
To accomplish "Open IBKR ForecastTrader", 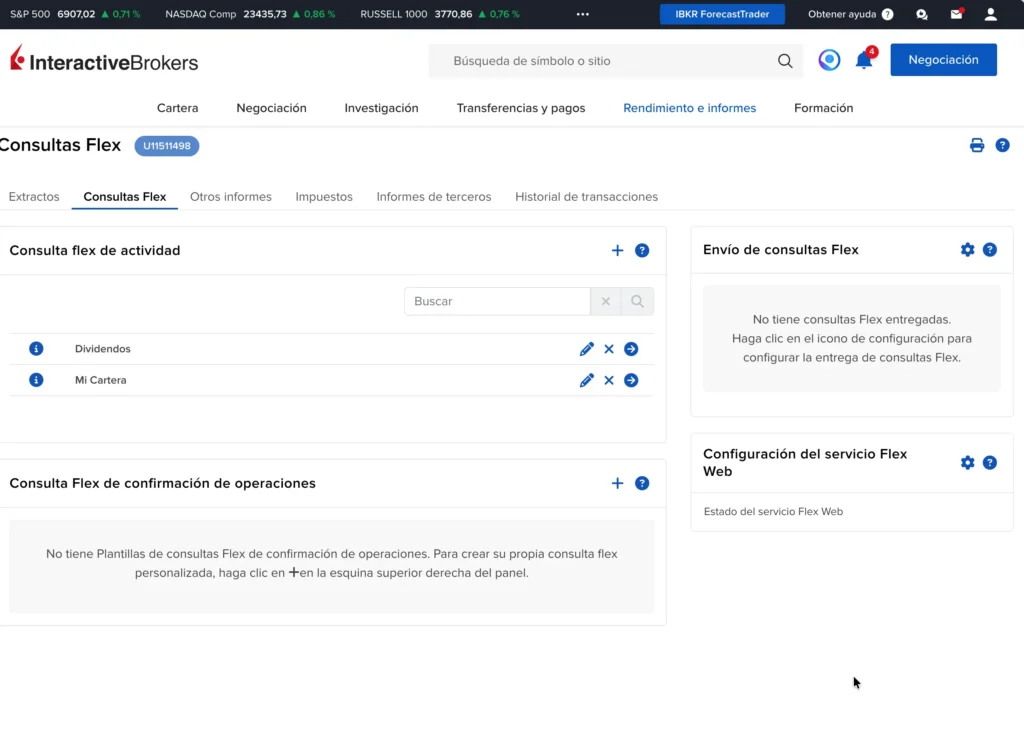I will 722,14.
